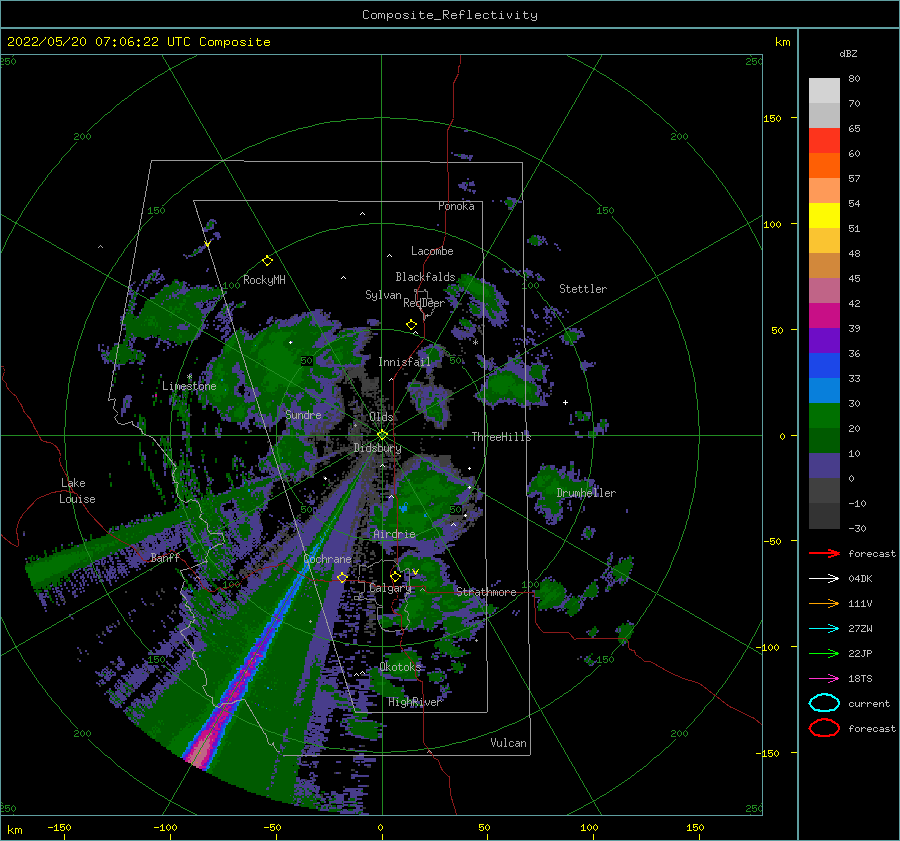The image size is (900, 841).
Task: Select the orange 60 dBZ legend swatch
Action: click(x=824, y=165)
